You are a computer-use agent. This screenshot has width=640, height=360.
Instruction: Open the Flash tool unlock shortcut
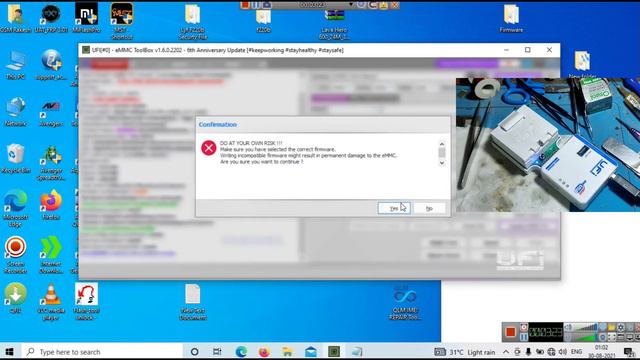tap(86, 302)
